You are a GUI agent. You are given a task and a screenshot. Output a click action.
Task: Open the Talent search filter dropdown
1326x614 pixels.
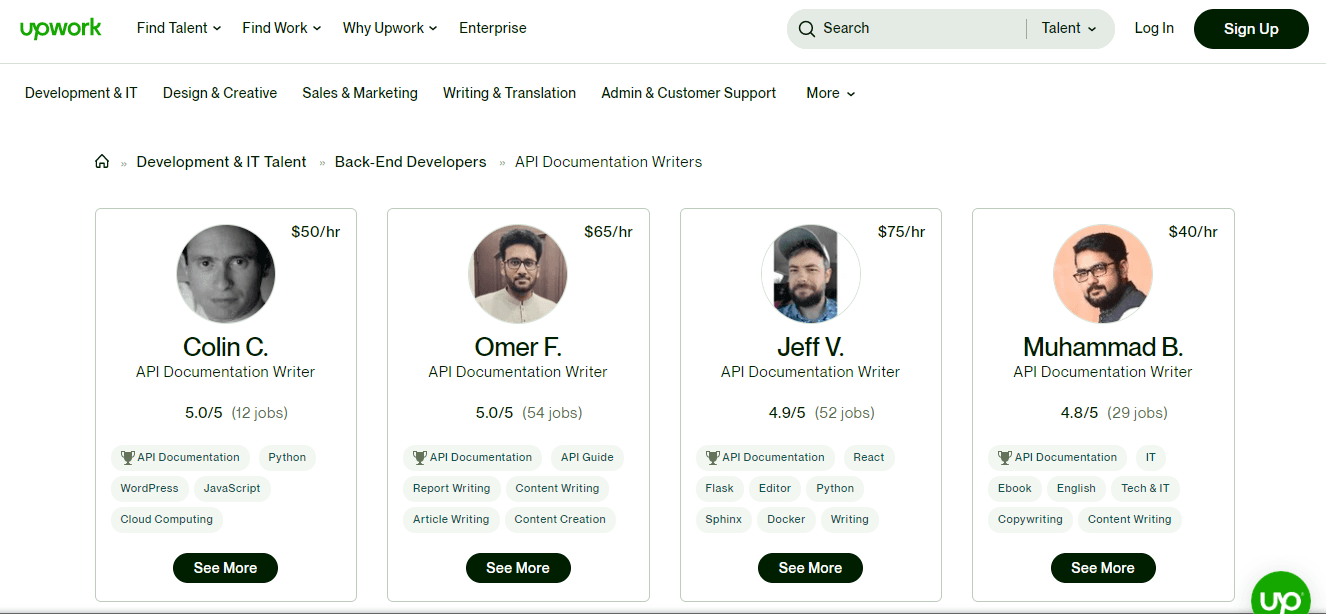[1069, 28]
